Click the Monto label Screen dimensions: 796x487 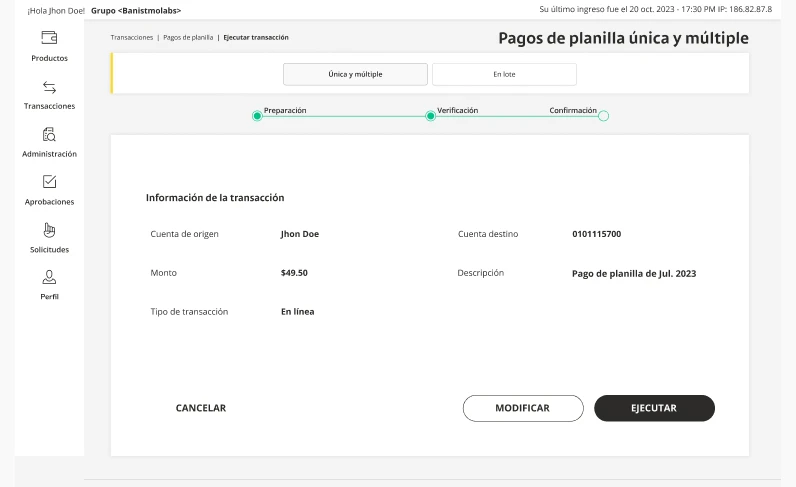tap(163, 273)
